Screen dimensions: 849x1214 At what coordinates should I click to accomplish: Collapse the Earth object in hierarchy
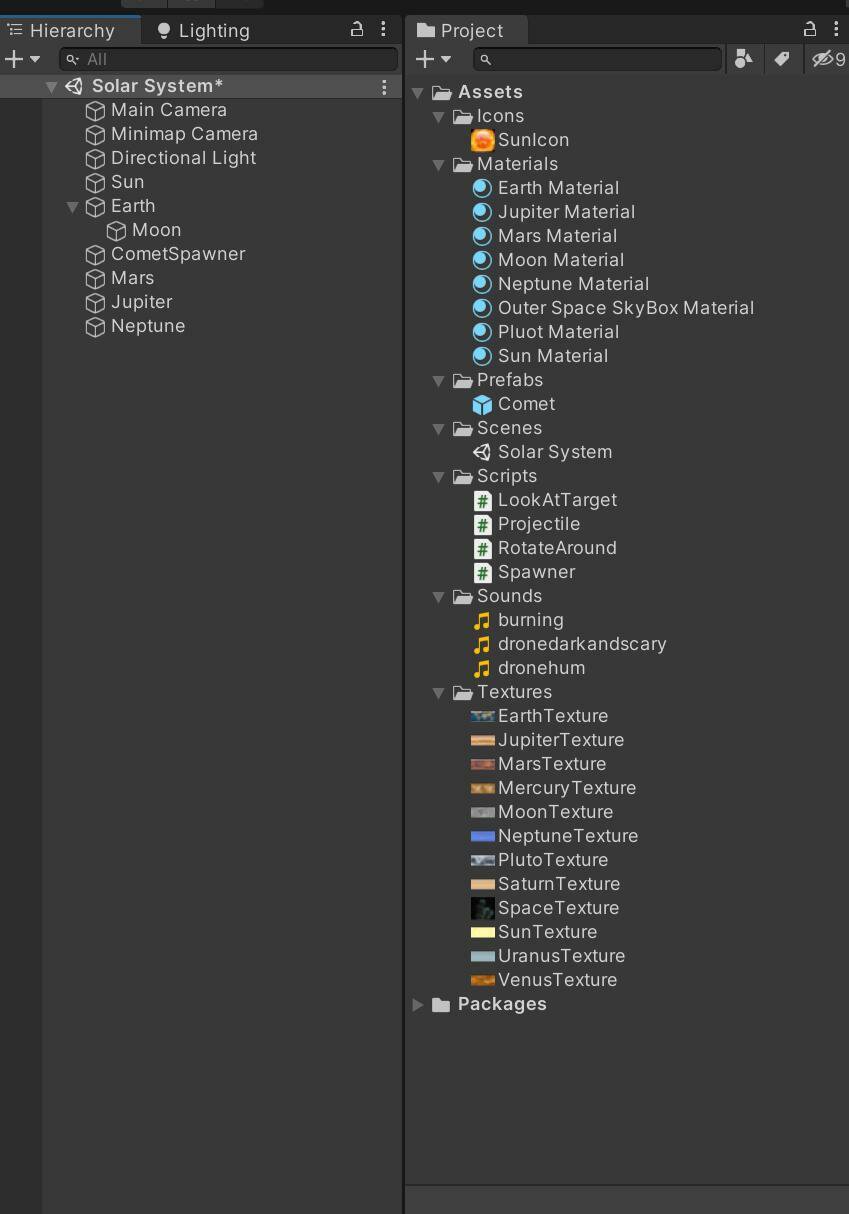pyautogui.click(x=73, y=207)
